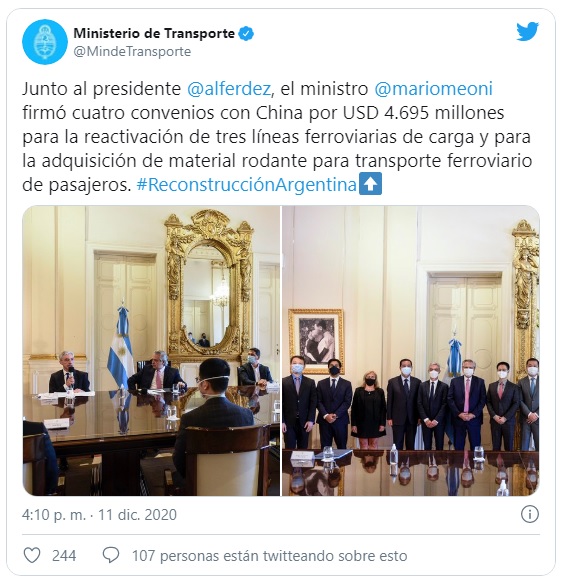563x580 pixels.
Task: Like the tweet with the heart icon
Action: coord(32,556)
